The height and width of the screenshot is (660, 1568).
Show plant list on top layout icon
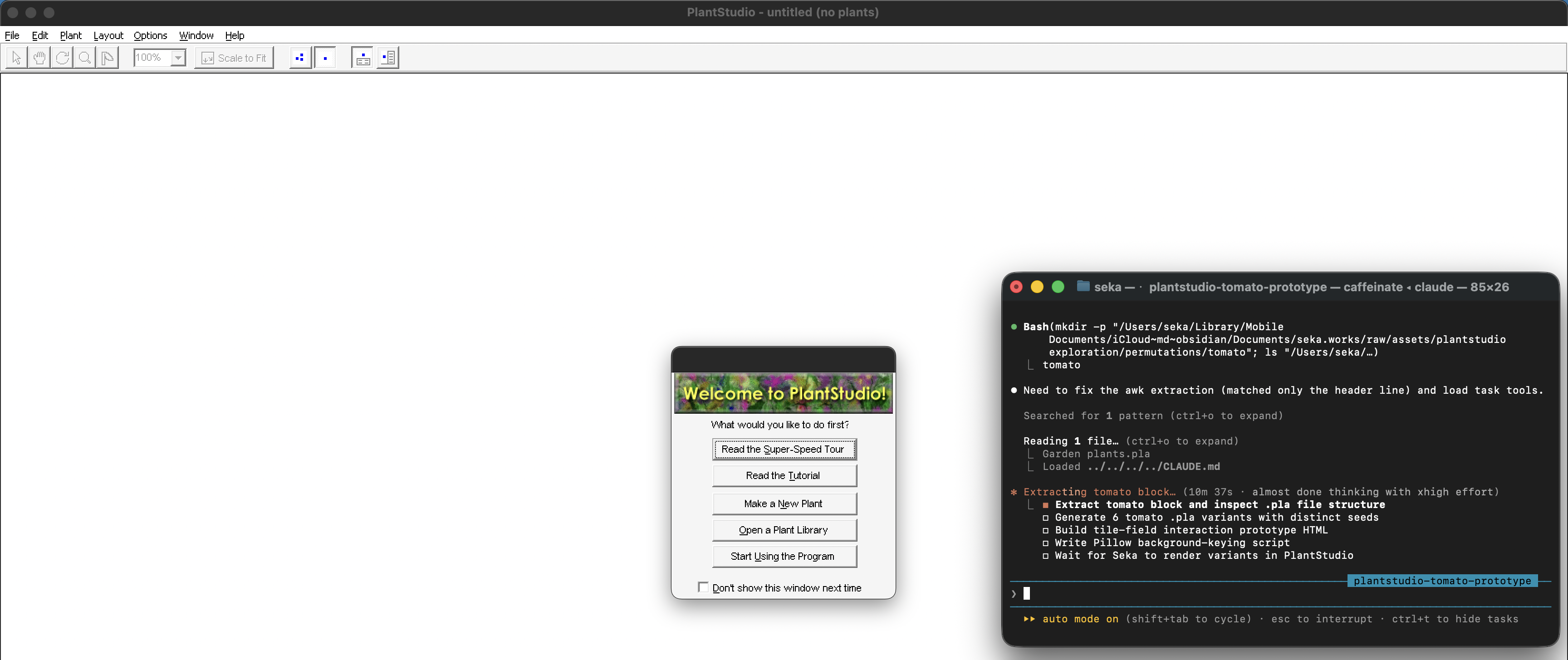[x=363, y=58]
